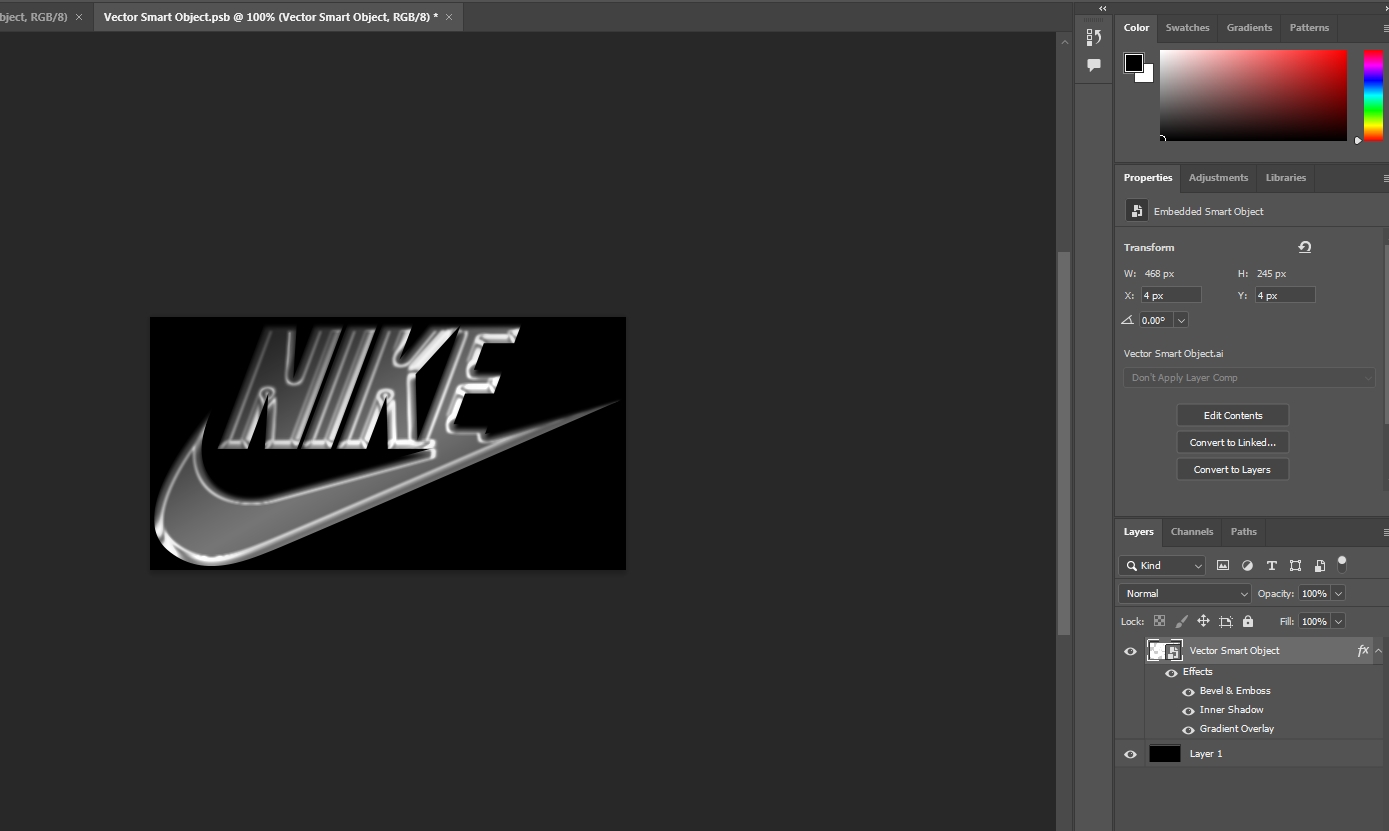Toggle the layer filtering switch
This screenshot has width=1389, height=831.
(x=1342, y=564)
